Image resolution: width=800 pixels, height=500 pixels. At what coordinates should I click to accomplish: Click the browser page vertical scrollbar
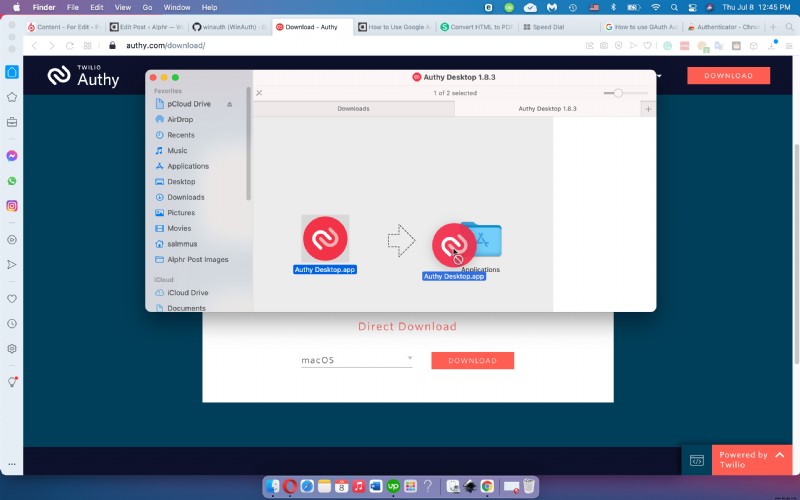796,254
